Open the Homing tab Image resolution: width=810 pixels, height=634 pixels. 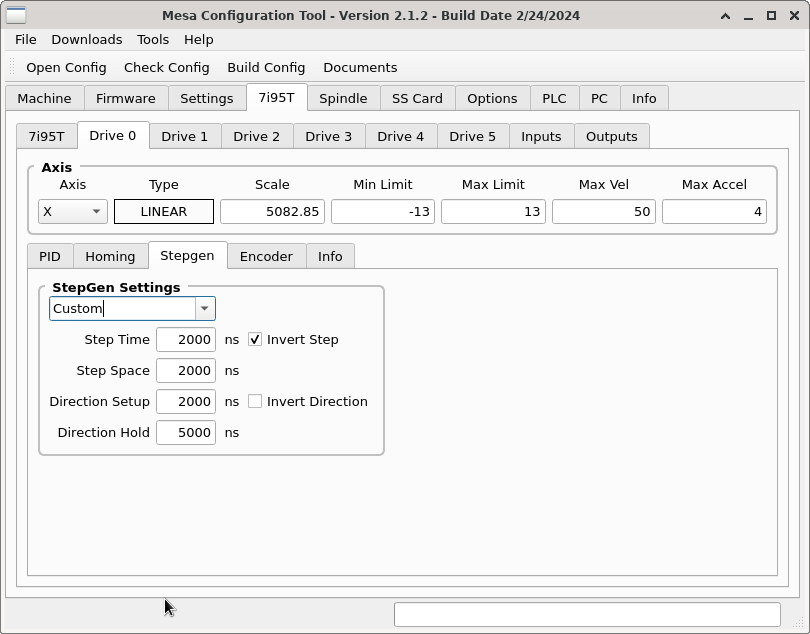point(110,256)
